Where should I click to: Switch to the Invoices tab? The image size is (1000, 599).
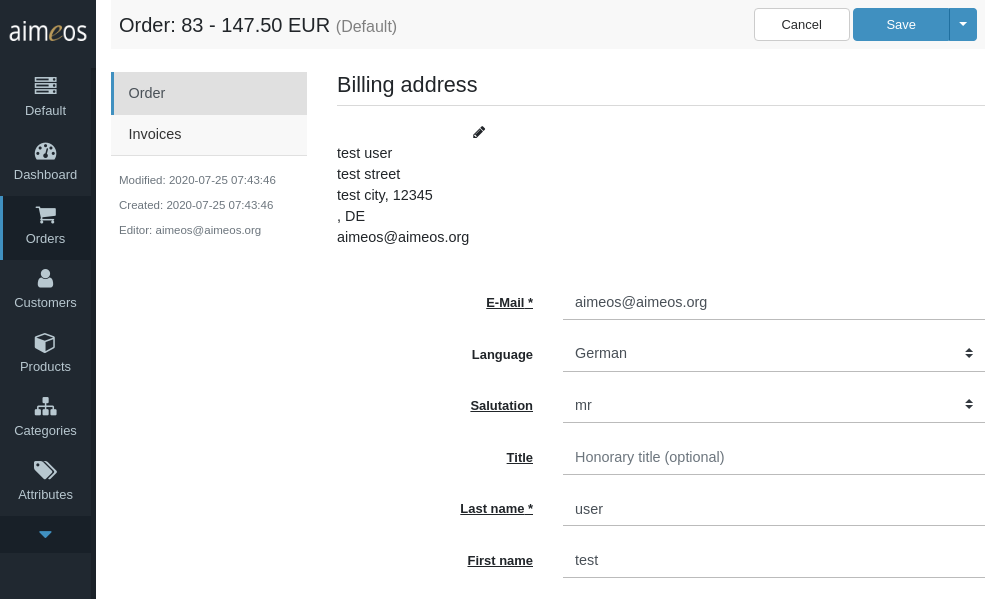coord(209,134)
